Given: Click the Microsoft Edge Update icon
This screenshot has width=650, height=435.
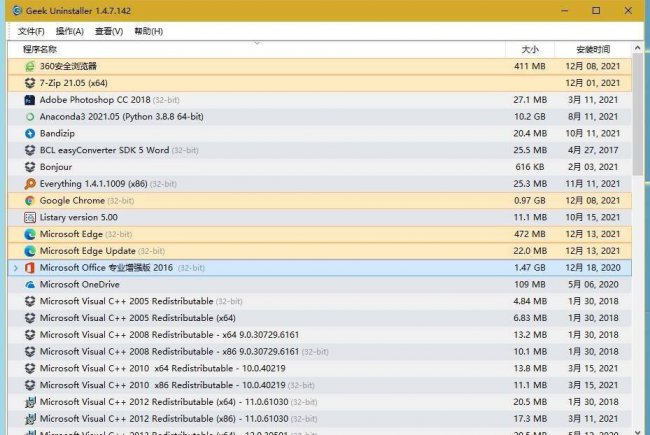Looking at the screenshot, I should 30,251.
